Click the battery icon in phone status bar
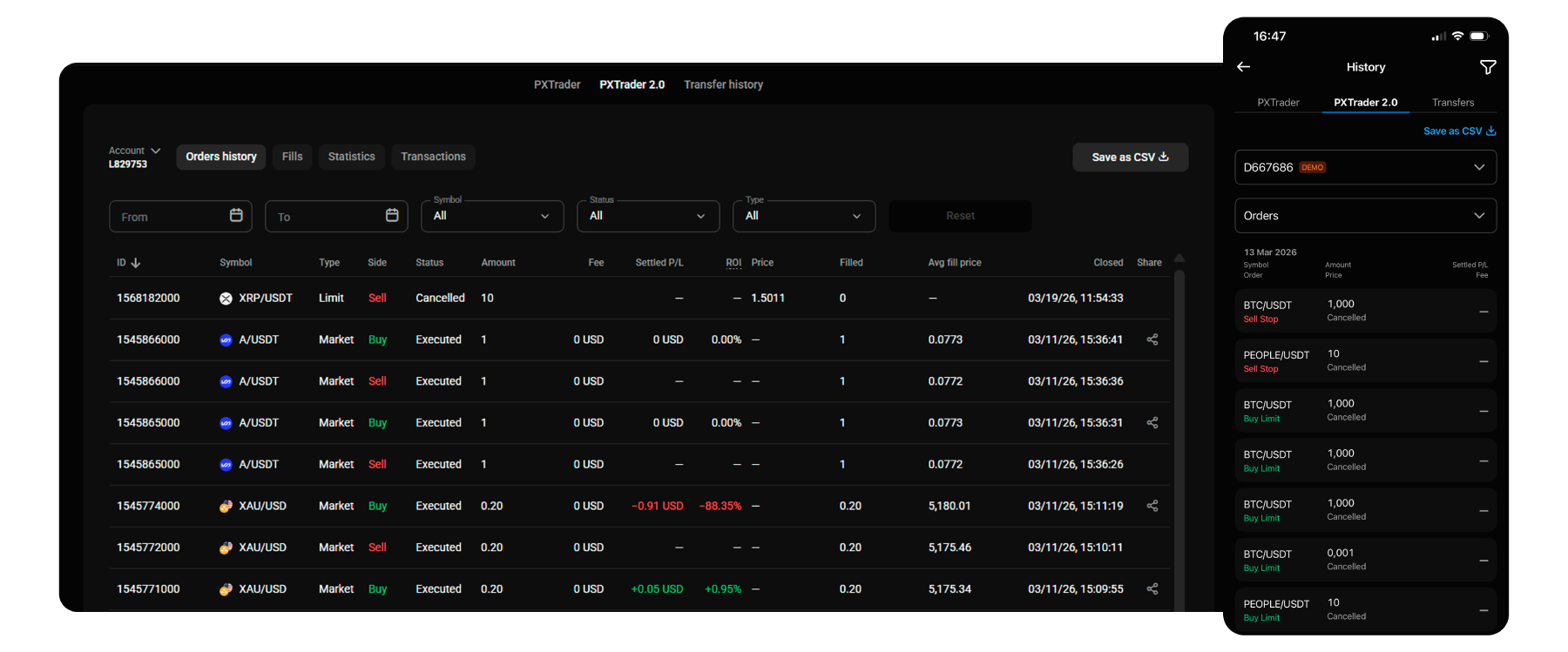 [x=1479, y=37]
